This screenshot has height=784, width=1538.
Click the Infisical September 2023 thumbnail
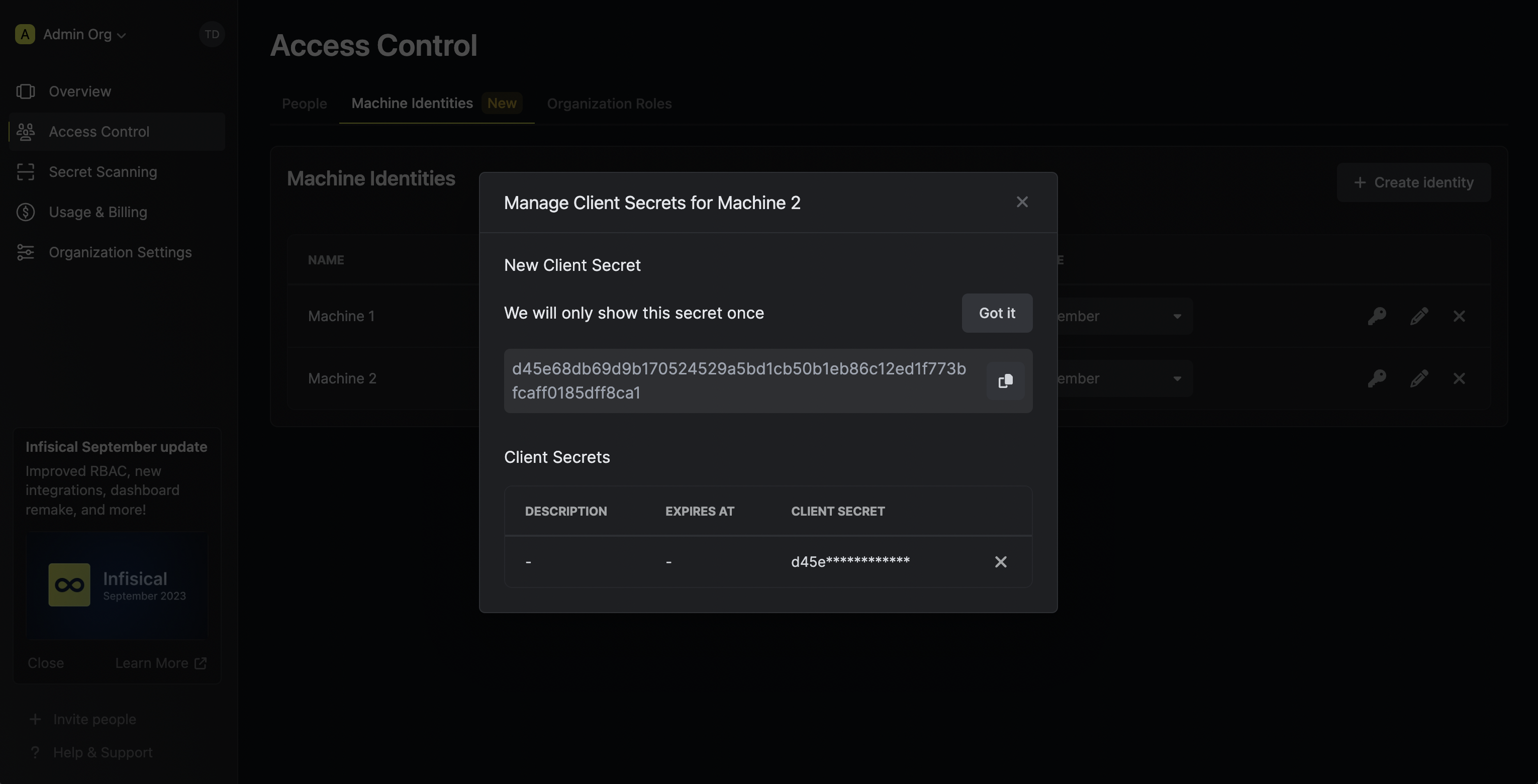pos(117,585)
